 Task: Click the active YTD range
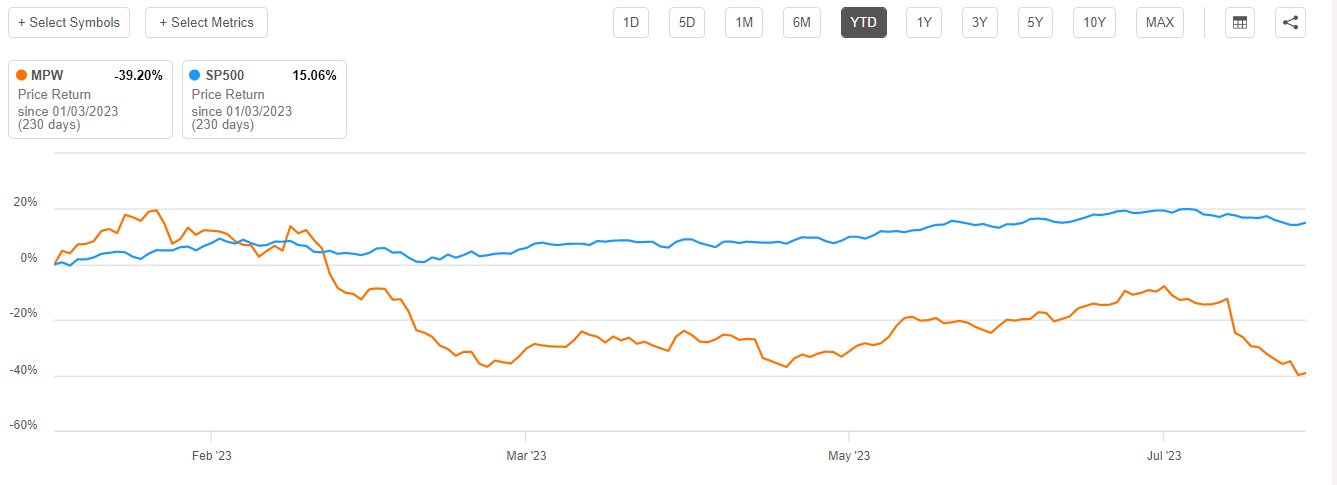coord(863,22)
